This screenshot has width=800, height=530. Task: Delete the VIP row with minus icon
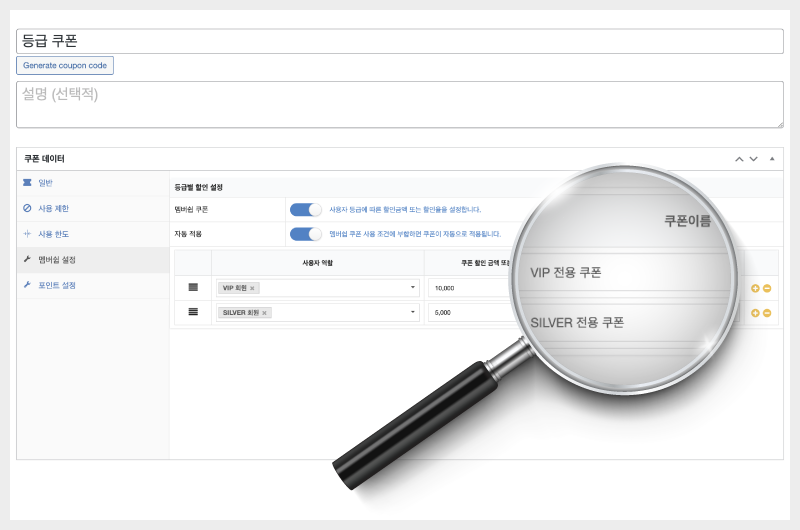(767, 288)
